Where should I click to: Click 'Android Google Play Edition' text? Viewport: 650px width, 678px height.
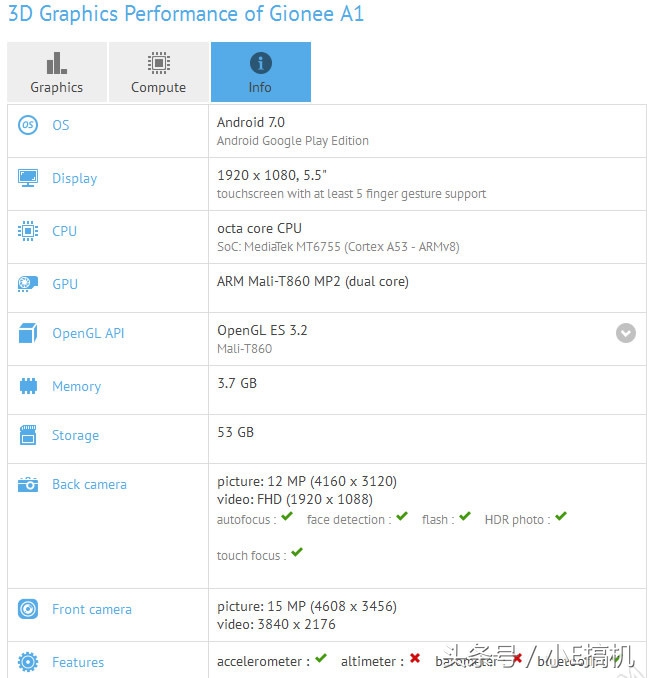tap(293, 141)
